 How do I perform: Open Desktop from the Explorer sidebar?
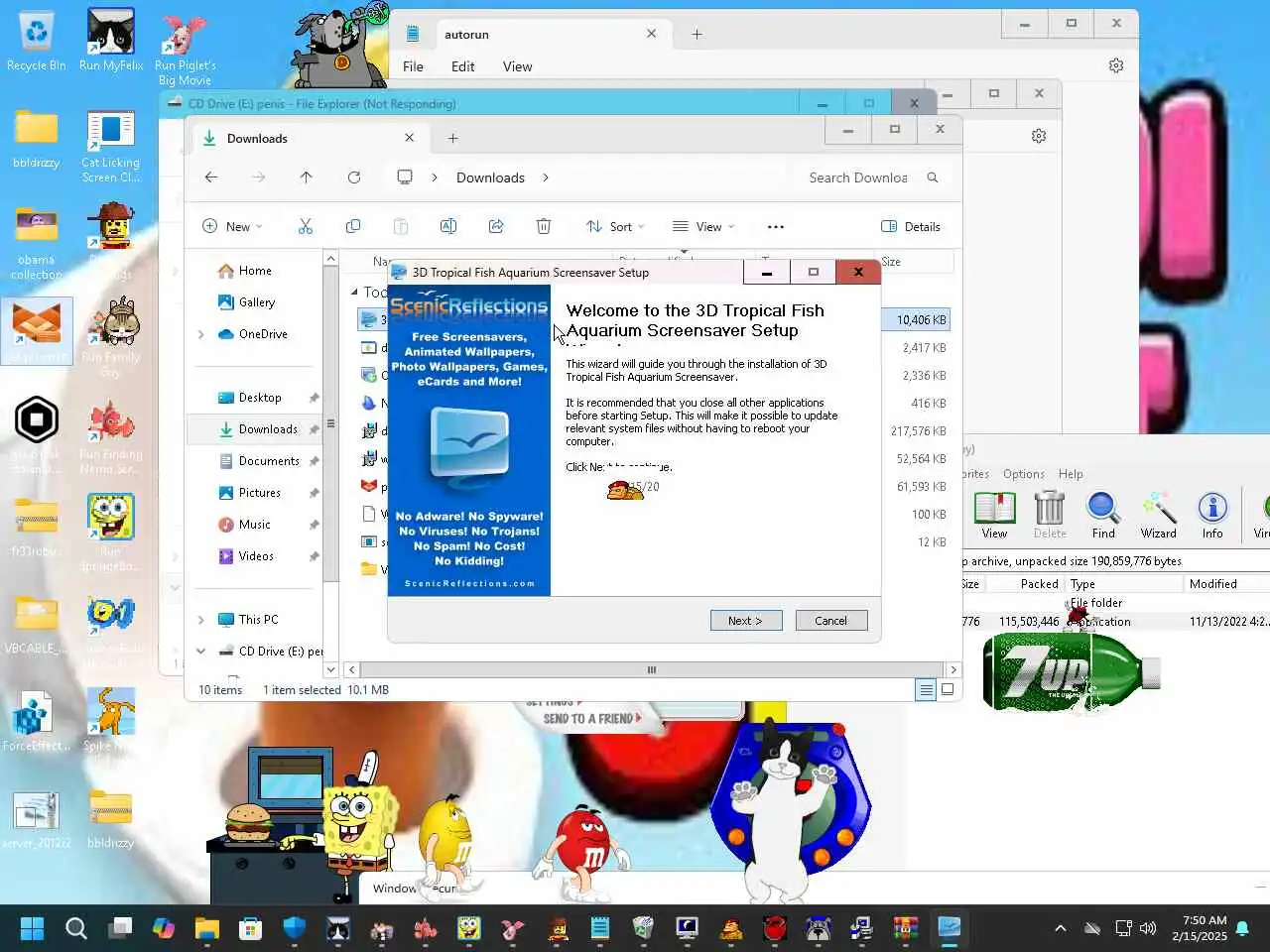coord(260,398)
